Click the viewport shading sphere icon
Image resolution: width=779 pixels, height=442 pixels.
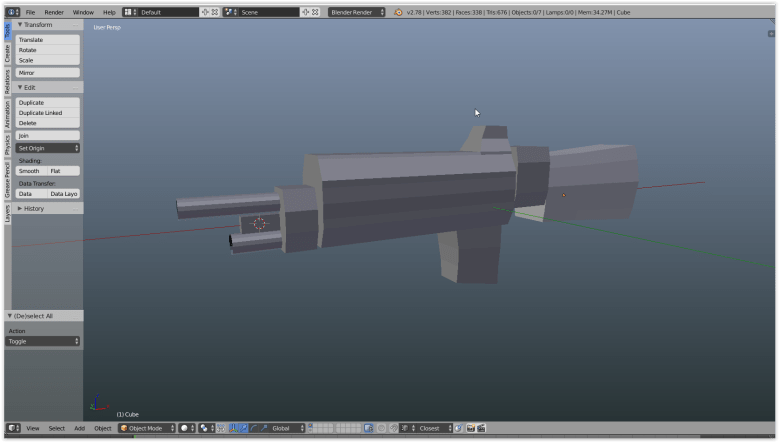pyautogui.click(x=186, y=428)
